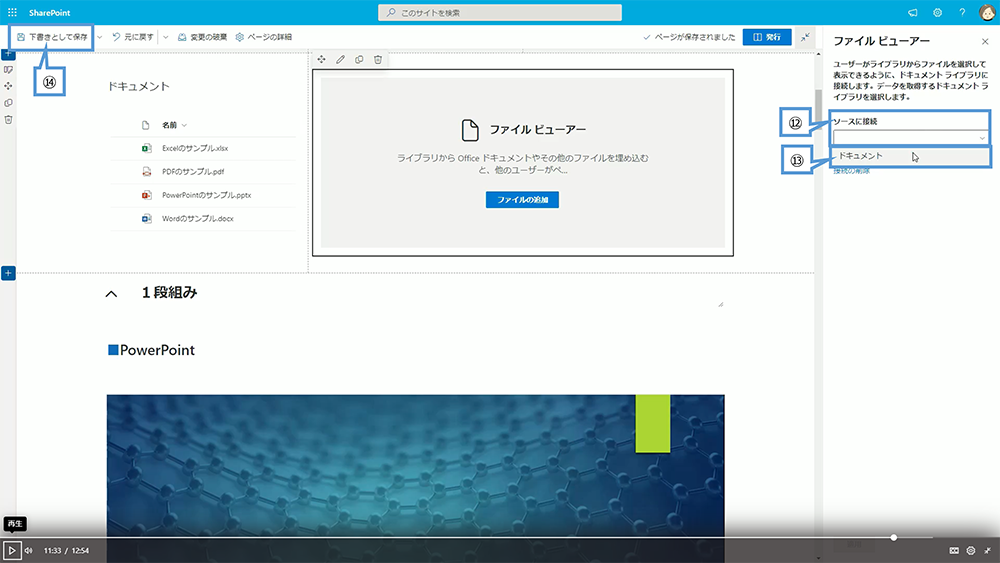Expand arrow next to 下書きとして保存
The image size is (1000, 563).
(x=99, y=38)
